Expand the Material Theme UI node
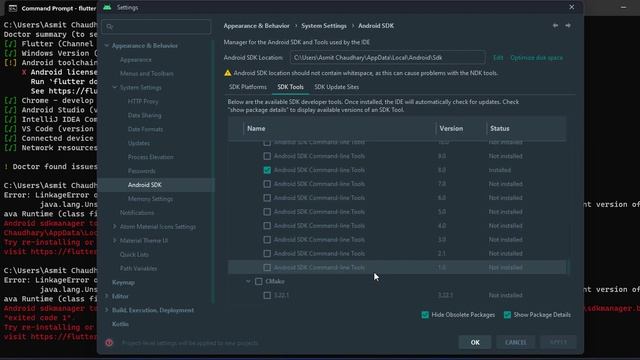 pos(115,240)
